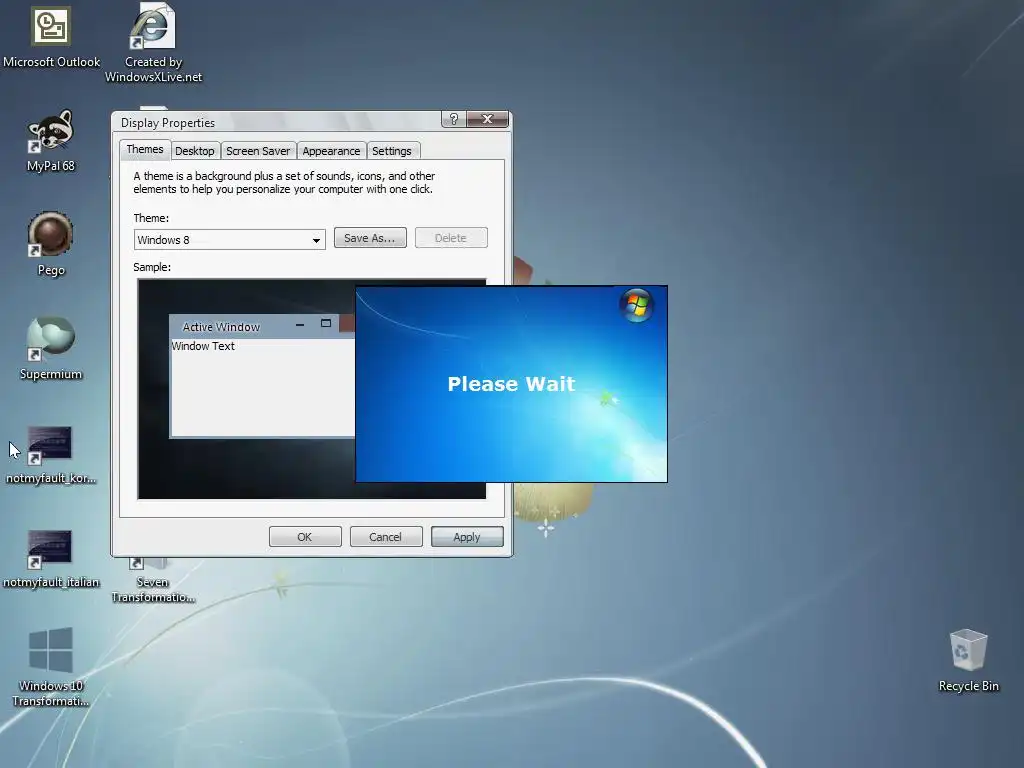
Task: Click the sample window minimize button
Action: [x=300, y=325]
